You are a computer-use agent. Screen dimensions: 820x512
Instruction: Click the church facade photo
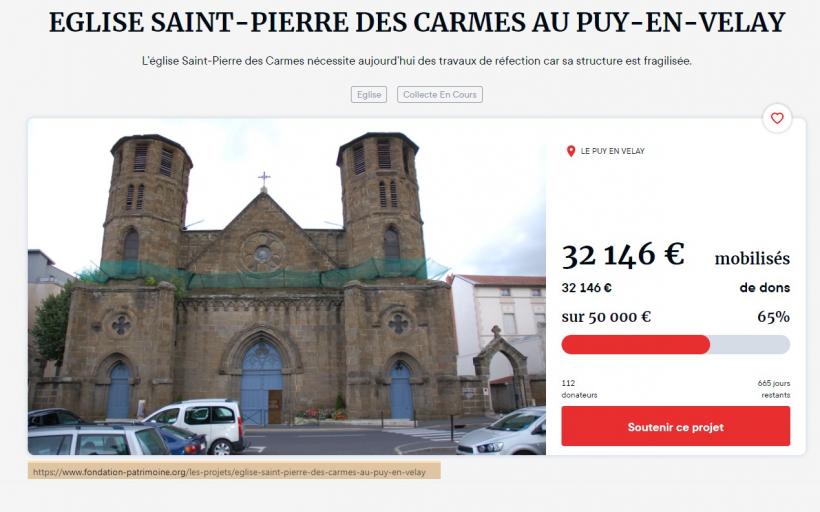287,287
